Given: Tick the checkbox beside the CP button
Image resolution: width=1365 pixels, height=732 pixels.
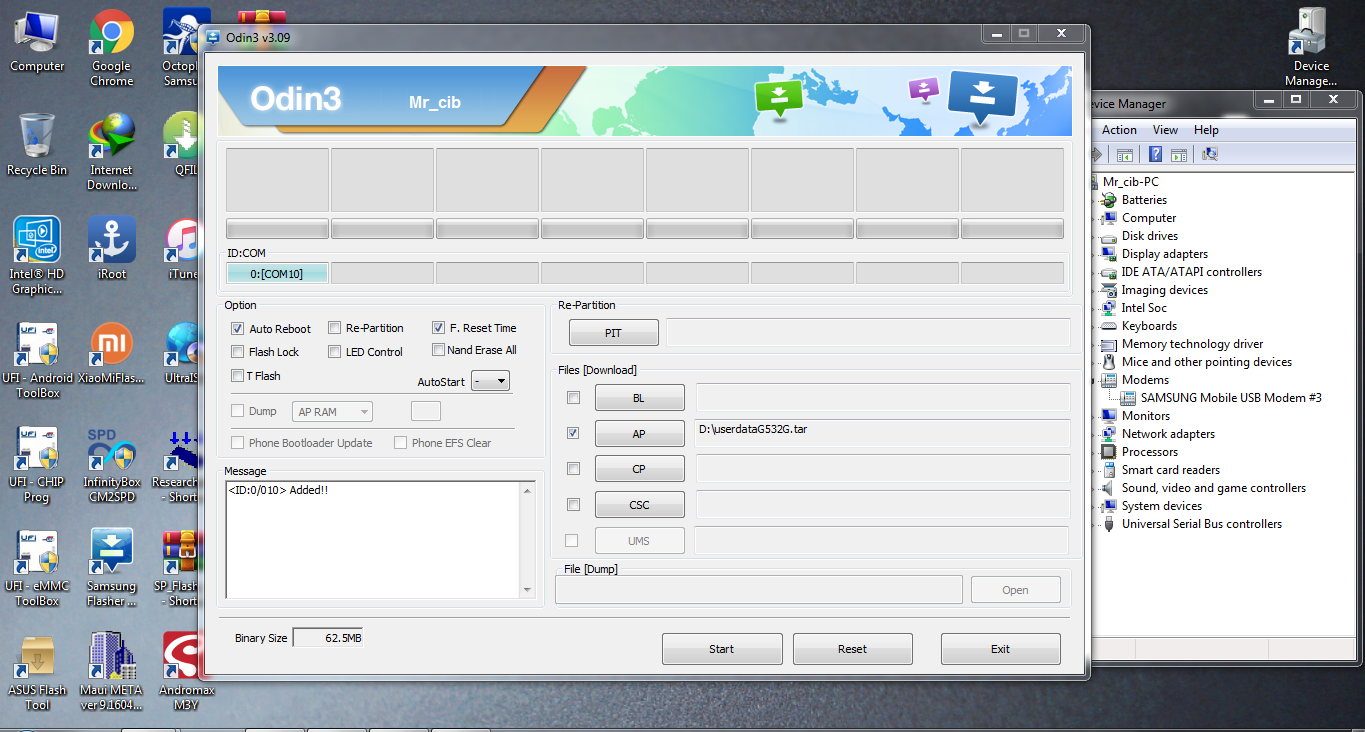Looking at the screenshot, I should click(573, 468).
